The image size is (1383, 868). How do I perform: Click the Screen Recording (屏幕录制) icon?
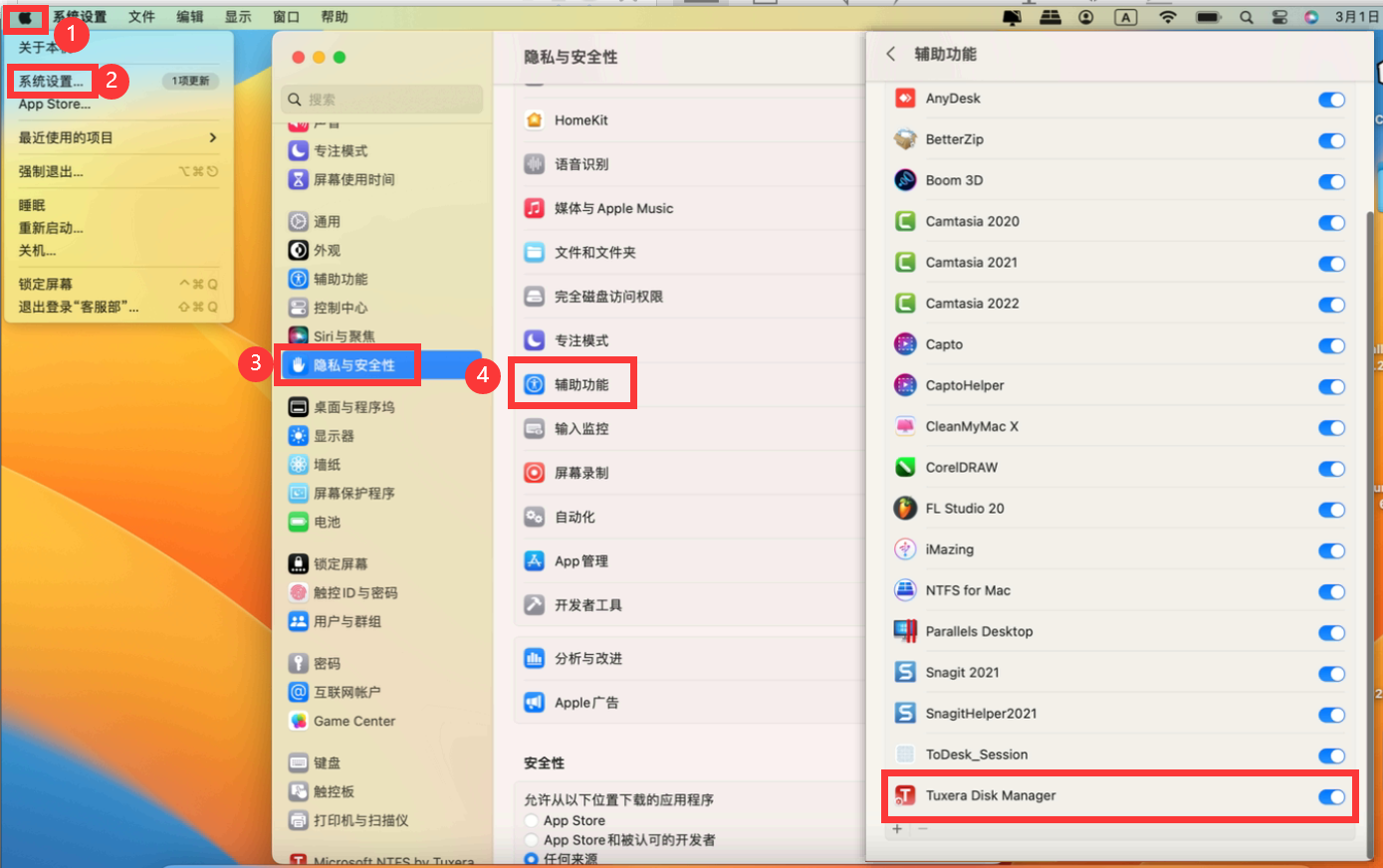535,473
